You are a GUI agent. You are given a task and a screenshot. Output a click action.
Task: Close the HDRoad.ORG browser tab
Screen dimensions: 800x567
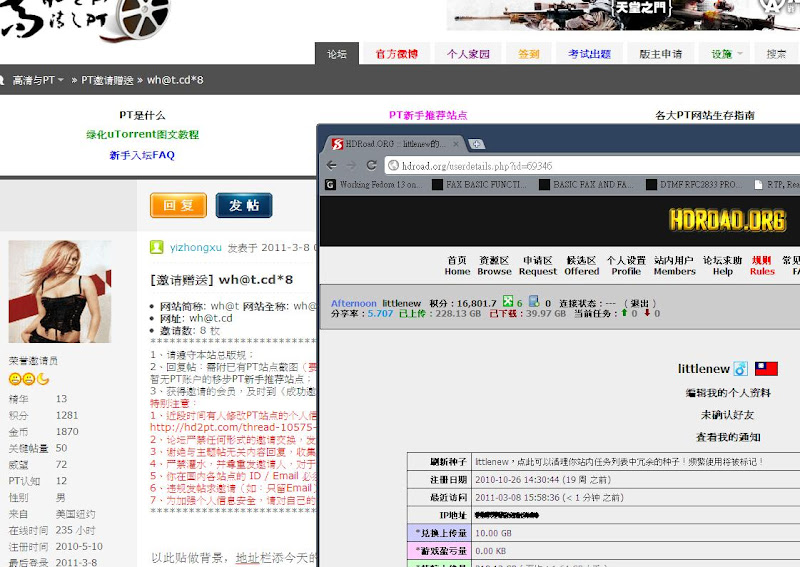pyautogui.click(x=456, y=144)
